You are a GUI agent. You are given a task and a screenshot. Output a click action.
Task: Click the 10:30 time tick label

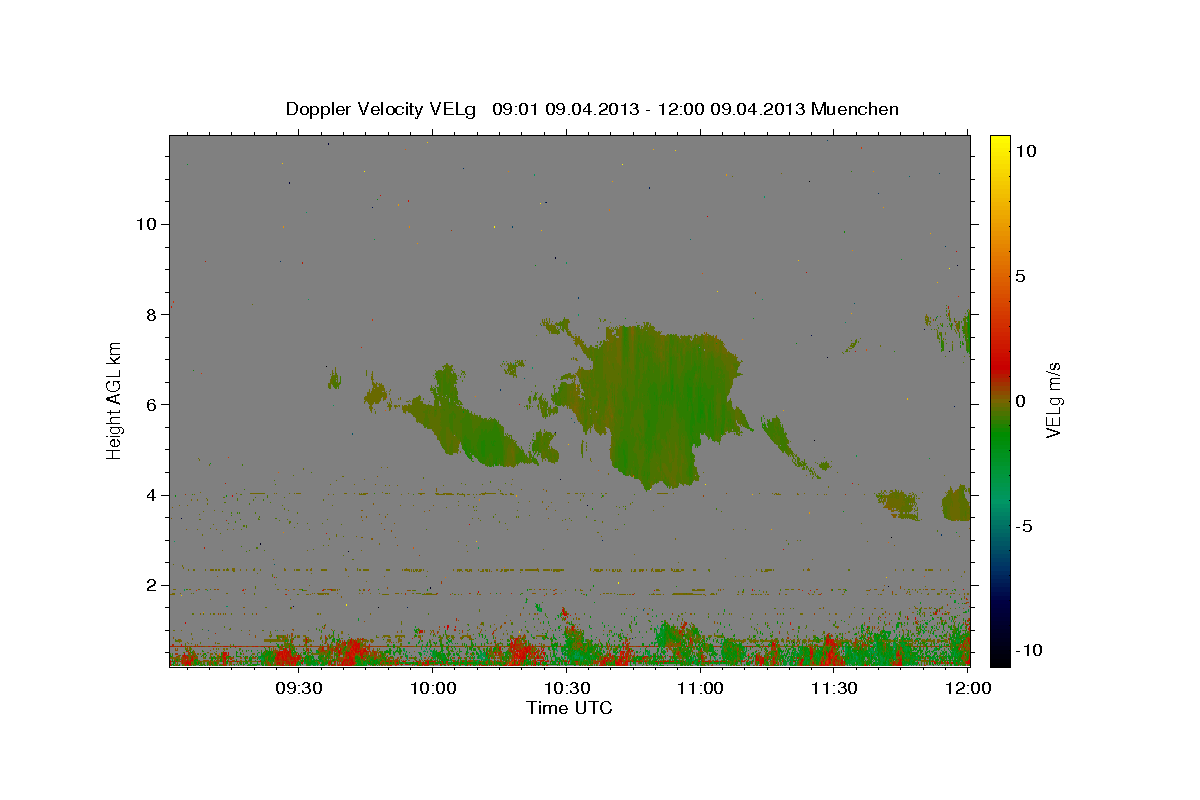click(567, 688)
